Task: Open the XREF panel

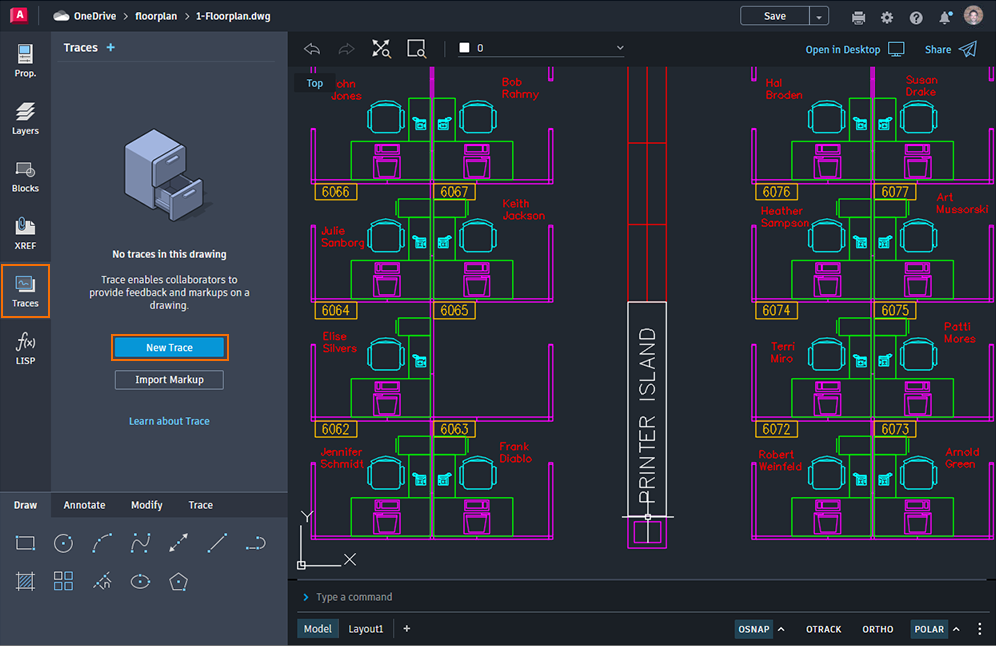Action: [x=25, y=233]
